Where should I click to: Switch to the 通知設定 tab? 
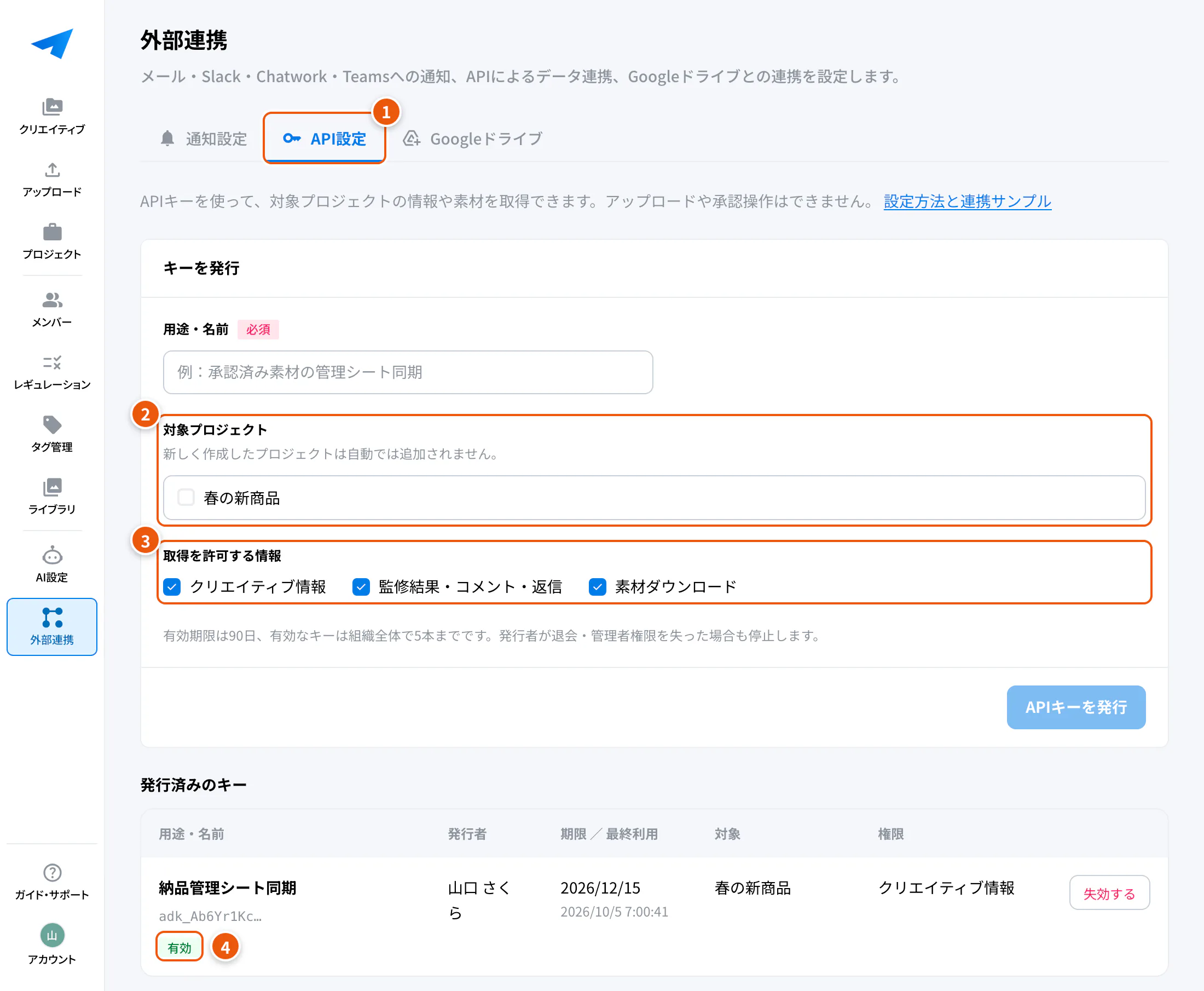pyautogui.click(x=204, y=139)
